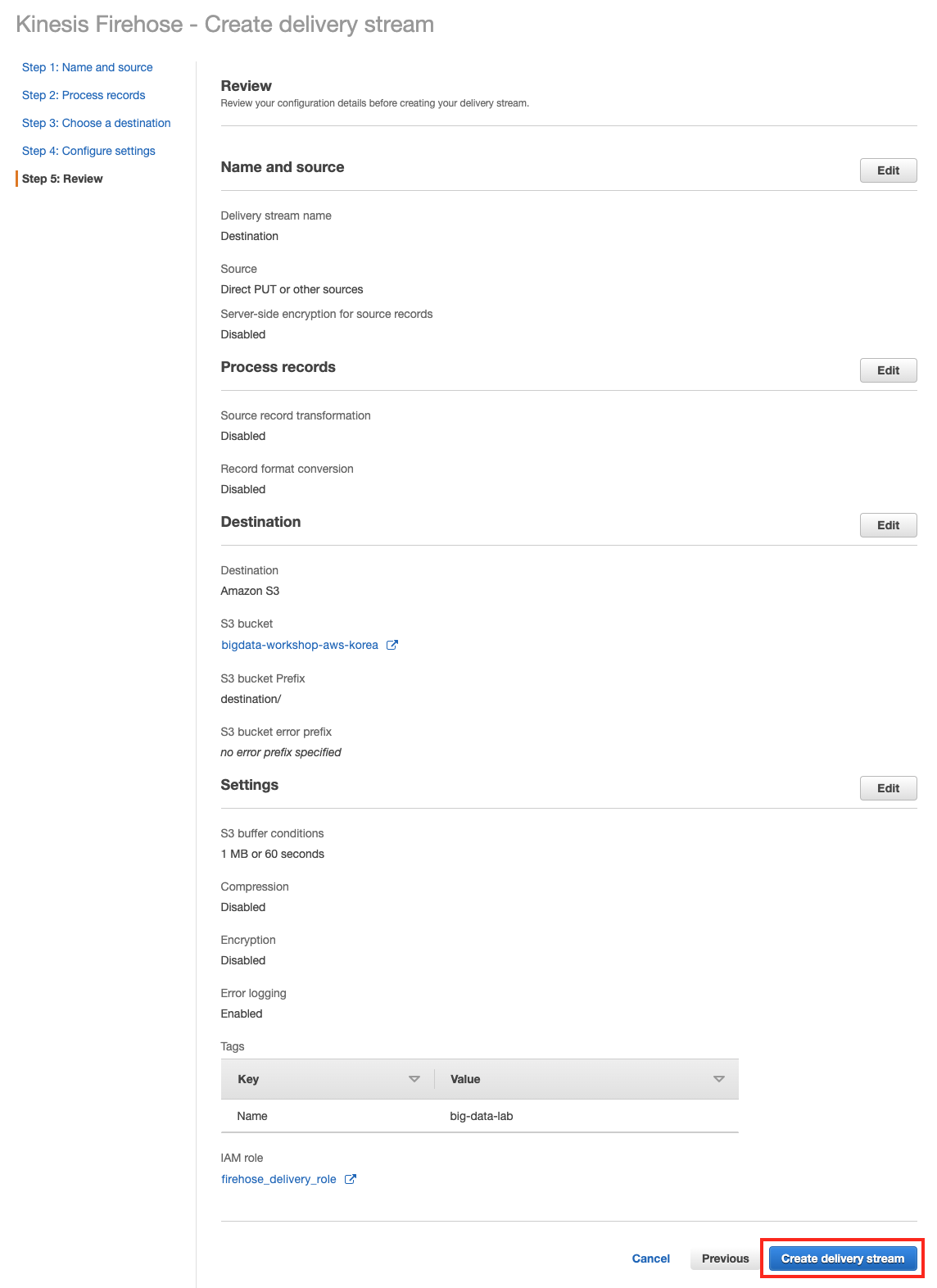Open external link icon beside firehose_delivery_role
The width and height of the screenshot is (937, 1288).
coord(351,1179)
